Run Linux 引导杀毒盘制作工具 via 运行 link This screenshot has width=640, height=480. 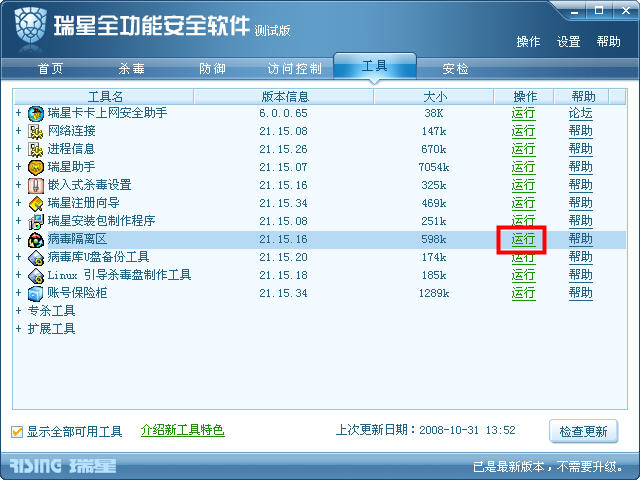pos(523,275)
